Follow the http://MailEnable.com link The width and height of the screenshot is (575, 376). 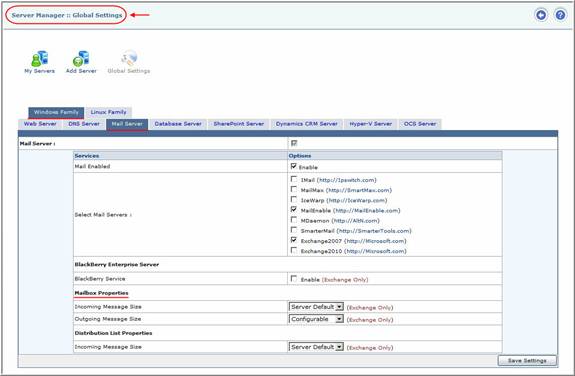tap(367, 211)
